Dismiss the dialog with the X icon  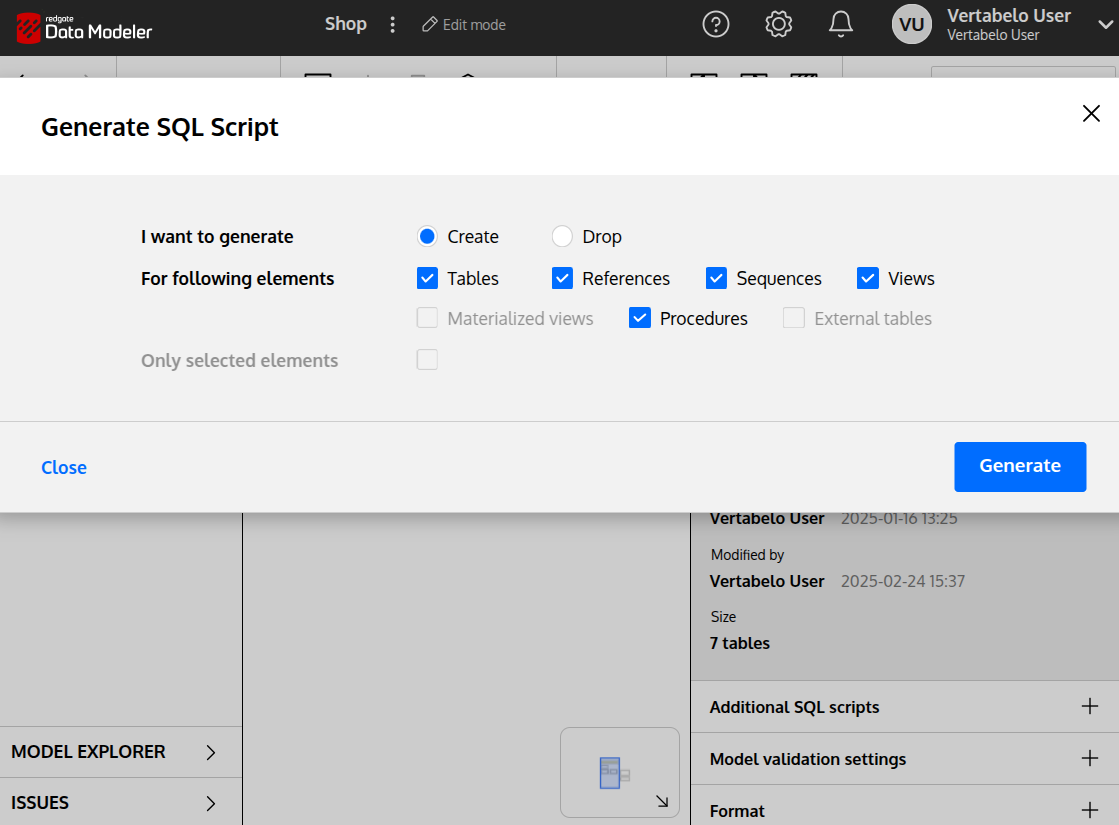pos(1091,113)
